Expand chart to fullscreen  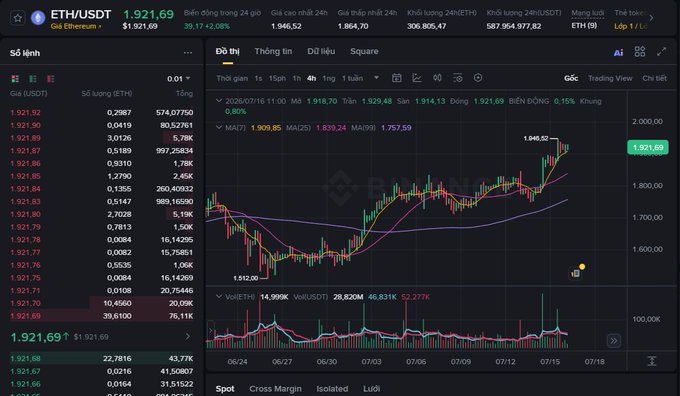[661, 52]
